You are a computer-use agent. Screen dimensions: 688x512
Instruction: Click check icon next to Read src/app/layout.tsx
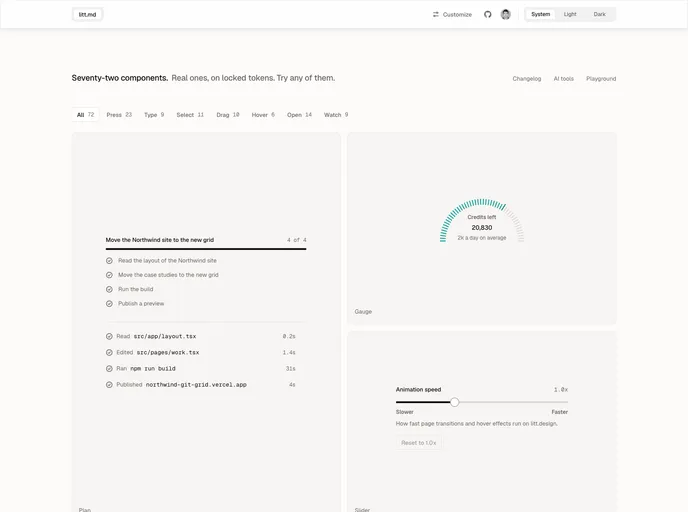[109, 337]
